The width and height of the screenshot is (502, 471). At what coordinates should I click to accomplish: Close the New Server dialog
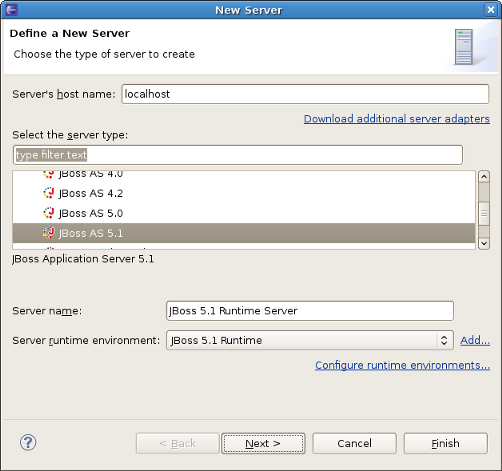pos(491,10)
